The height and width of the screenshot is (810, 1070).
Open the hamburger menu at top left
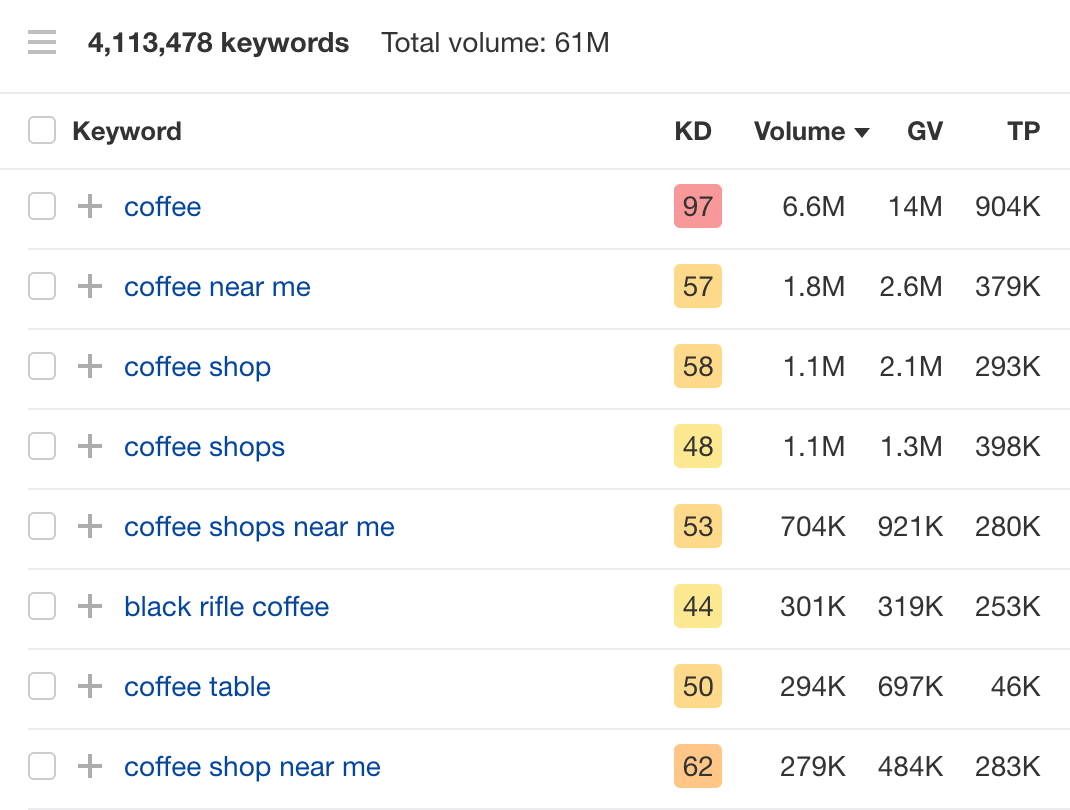(x=41, y=42)
